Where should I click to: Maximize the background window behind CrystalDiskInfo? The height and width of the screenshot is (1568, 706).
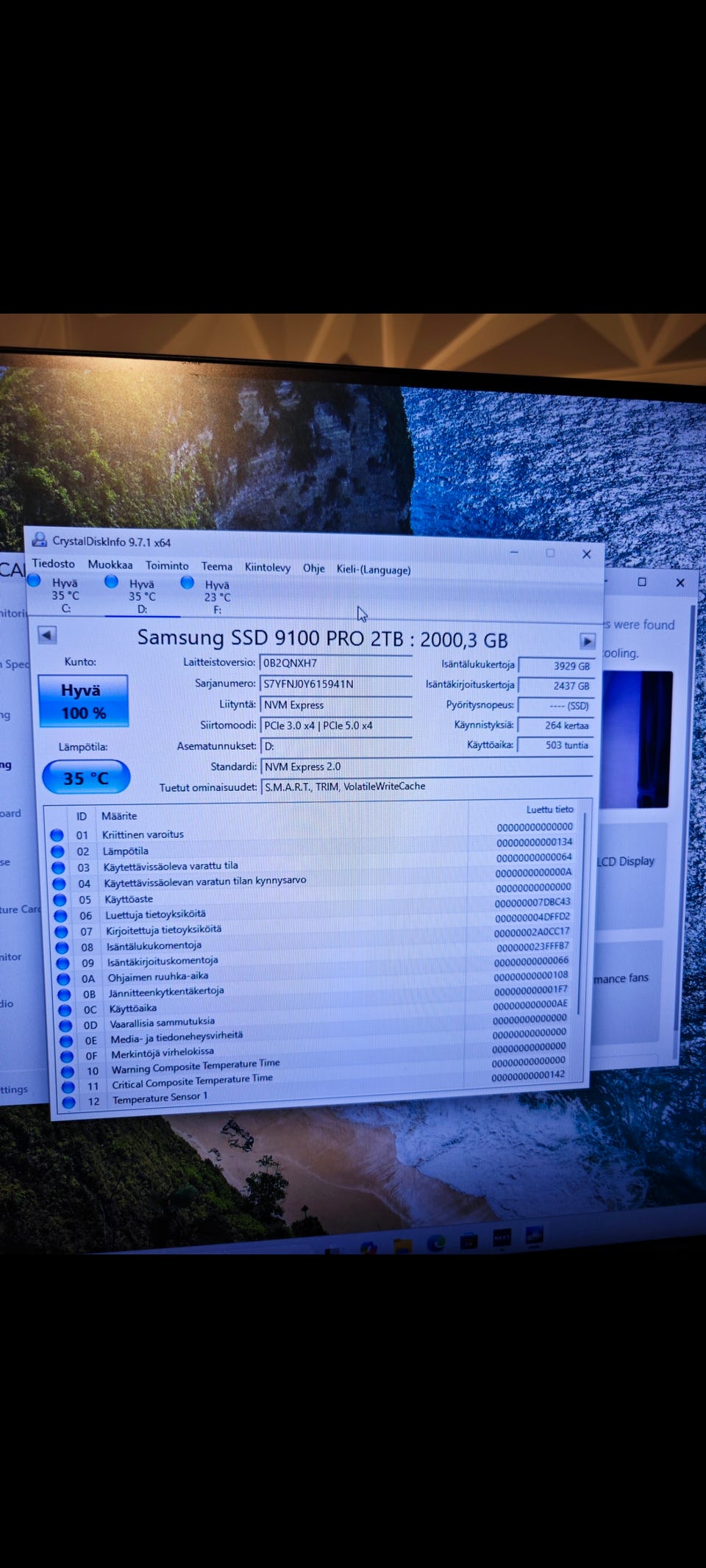coord(642,581)
